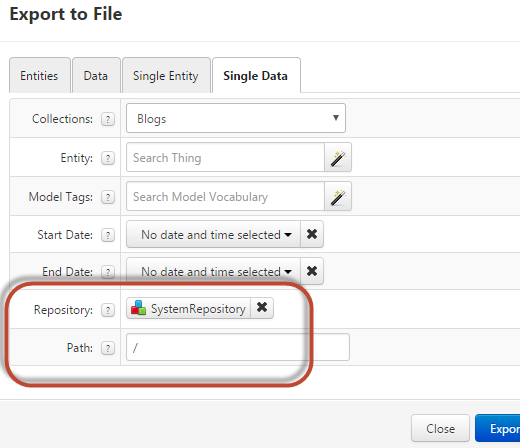Clear the End Date with the X icon
Screen dimensions: 520x448
312,271
